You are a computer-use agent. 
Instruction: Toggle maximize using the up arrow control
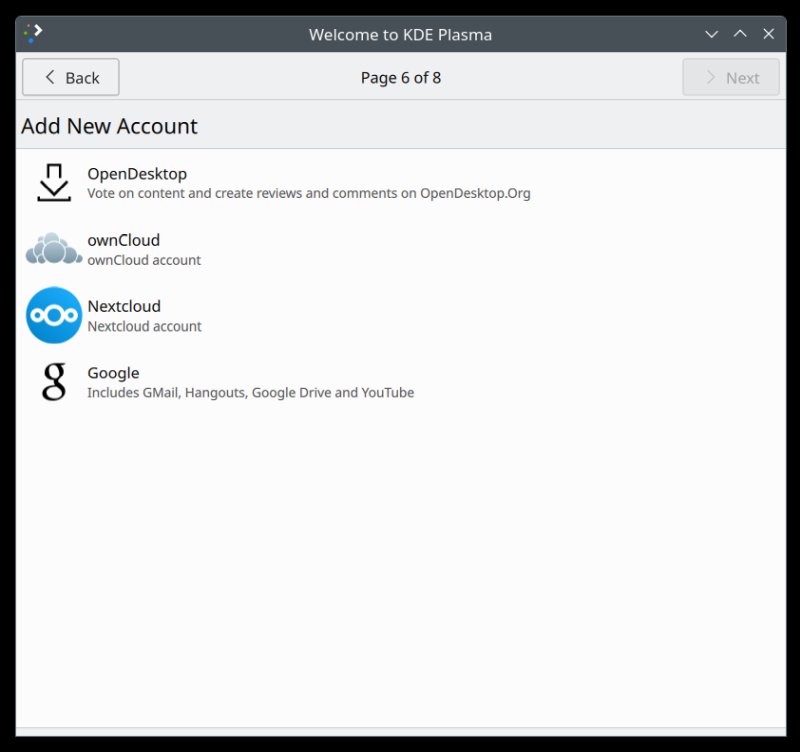(x=740, y=33)
